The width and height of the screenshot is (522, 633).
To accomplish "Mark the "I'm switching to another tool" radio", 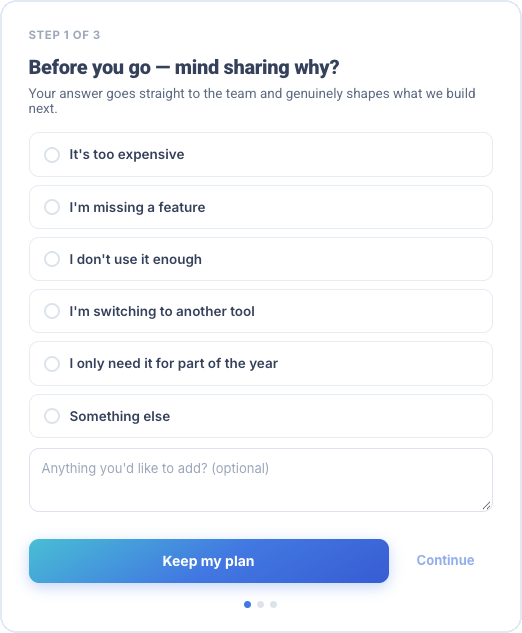I will coord(52,311).
